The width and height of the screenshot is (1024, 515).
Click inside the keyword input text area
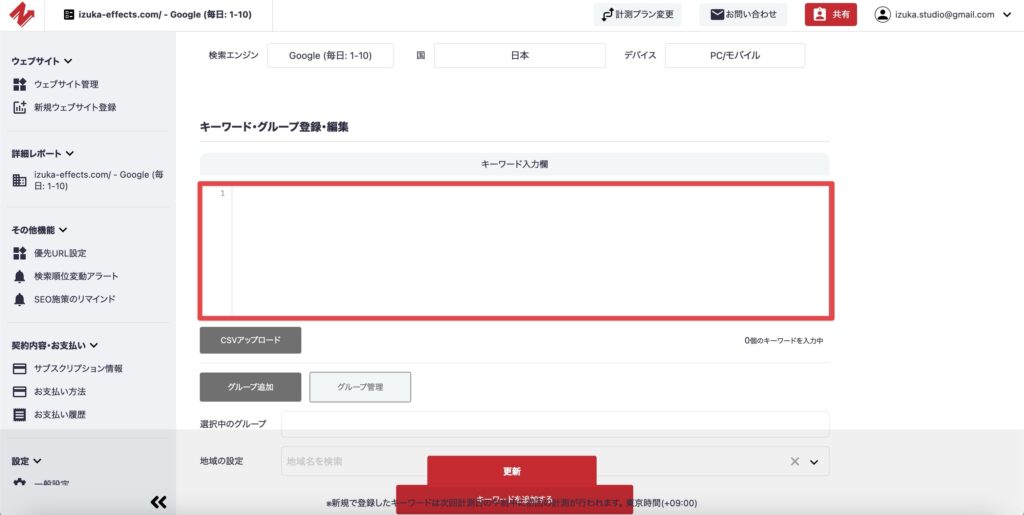[x=530, y=250]
